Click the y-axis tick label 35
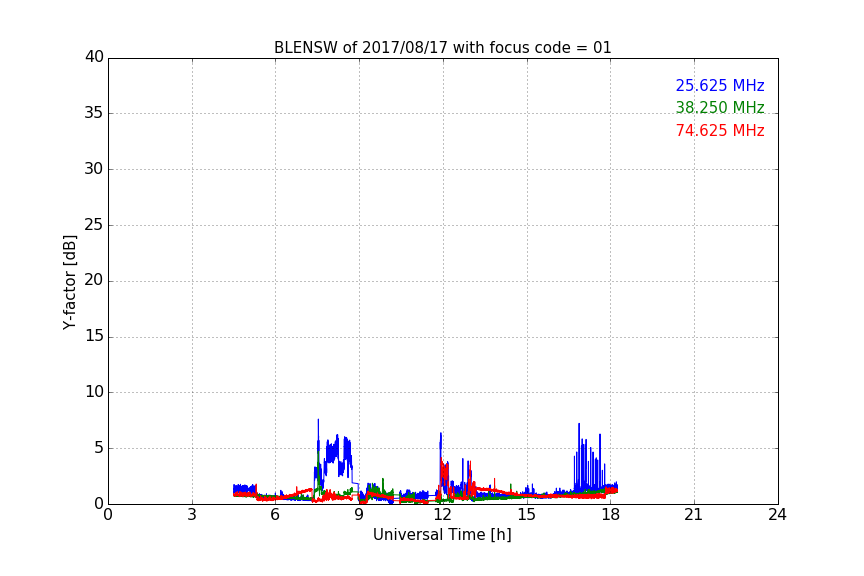This screenshot has height=576, width=864. 94,113
